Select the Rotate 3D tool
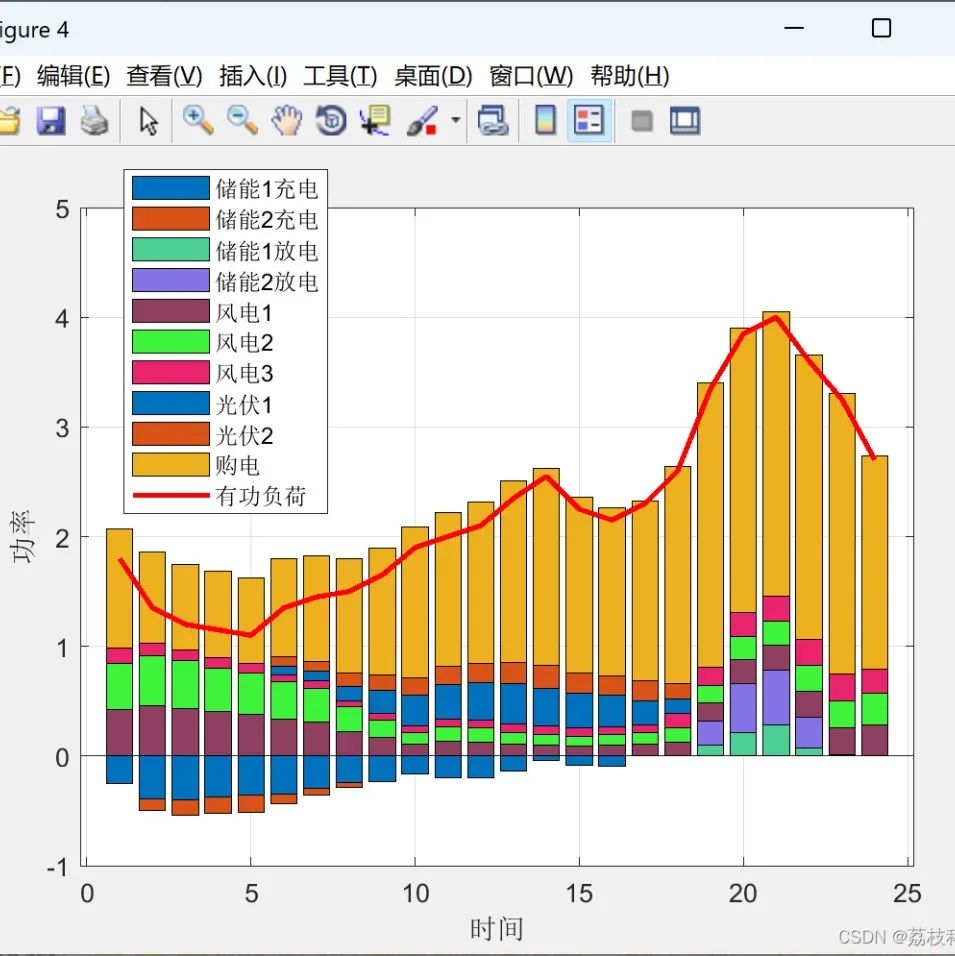Screen dimensions: 955x956 click(331, 120)
